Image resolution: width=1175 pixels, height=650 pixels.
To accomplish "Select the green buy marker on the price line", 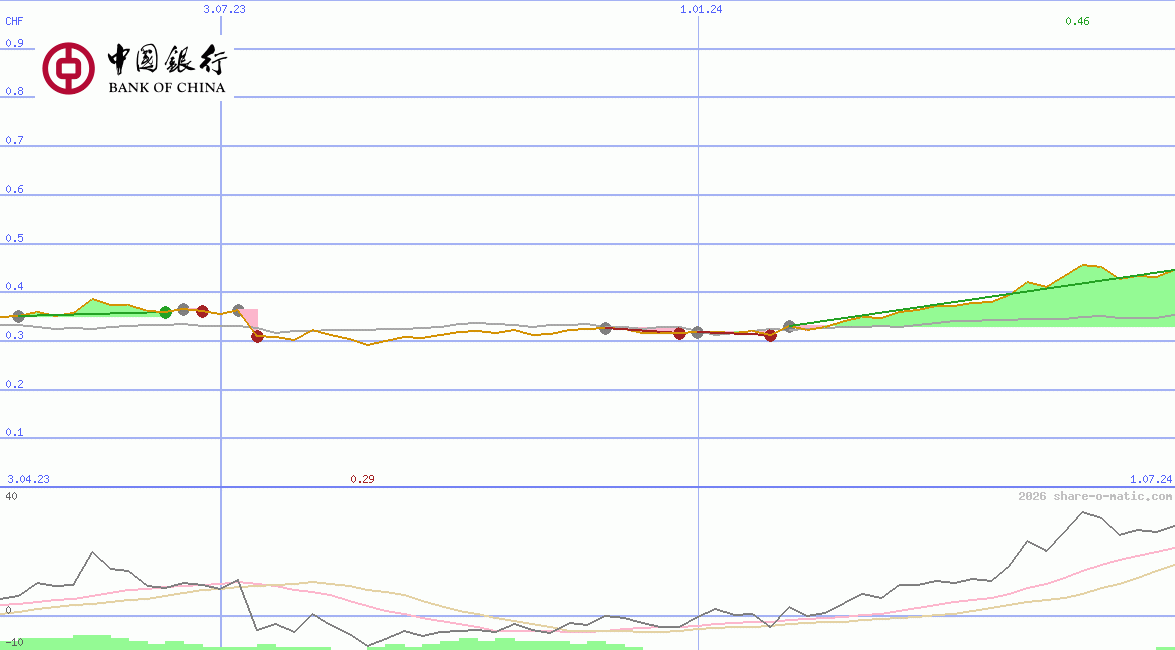I will [166, 311].
